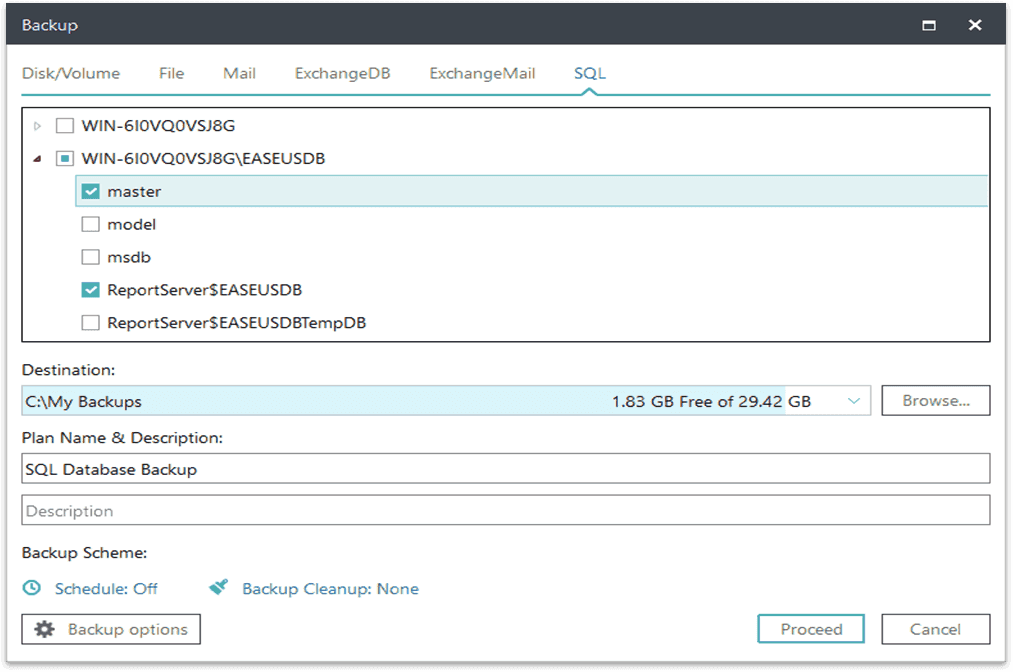Select the SQL tab
Viewport: 1013px width, 672px height.
click(590, 74)
